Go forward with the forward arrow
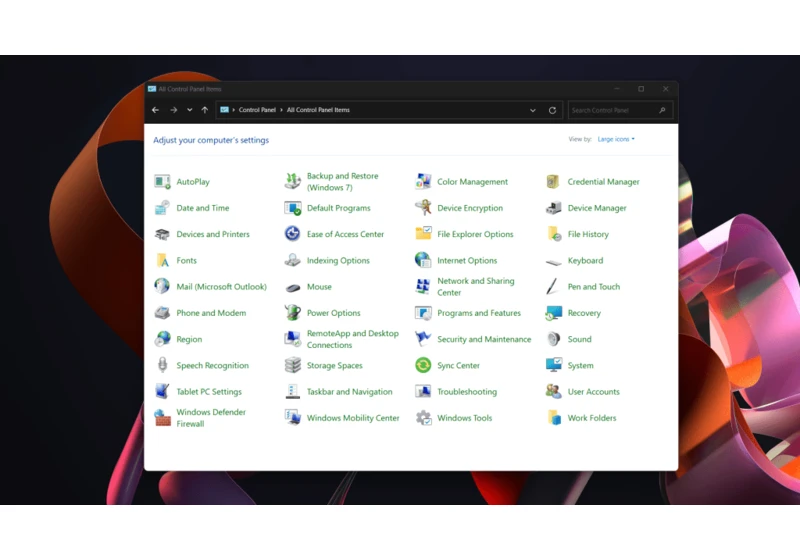 (173, 110)
